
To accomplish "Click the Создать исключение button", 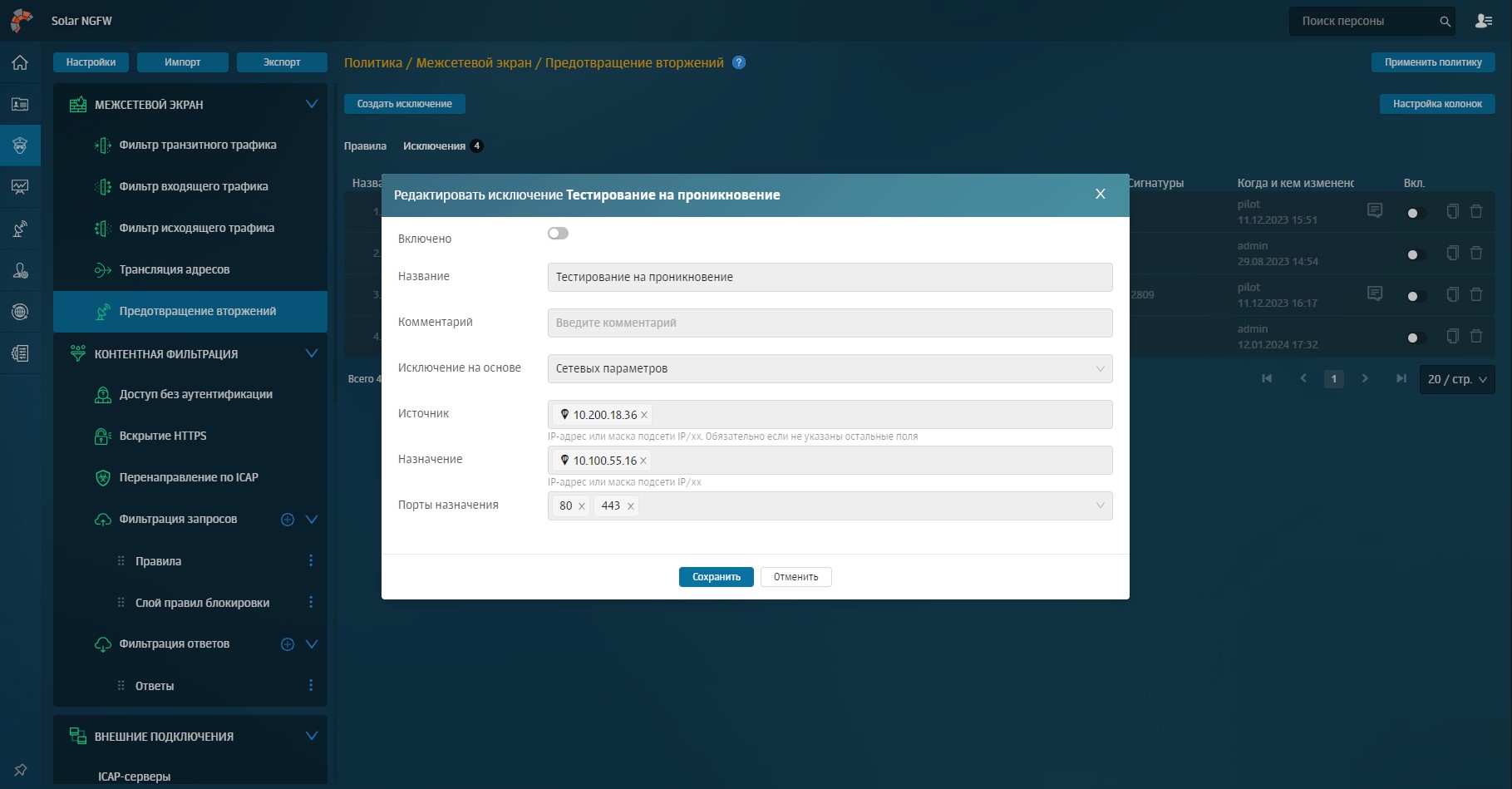I will (405, 104).
